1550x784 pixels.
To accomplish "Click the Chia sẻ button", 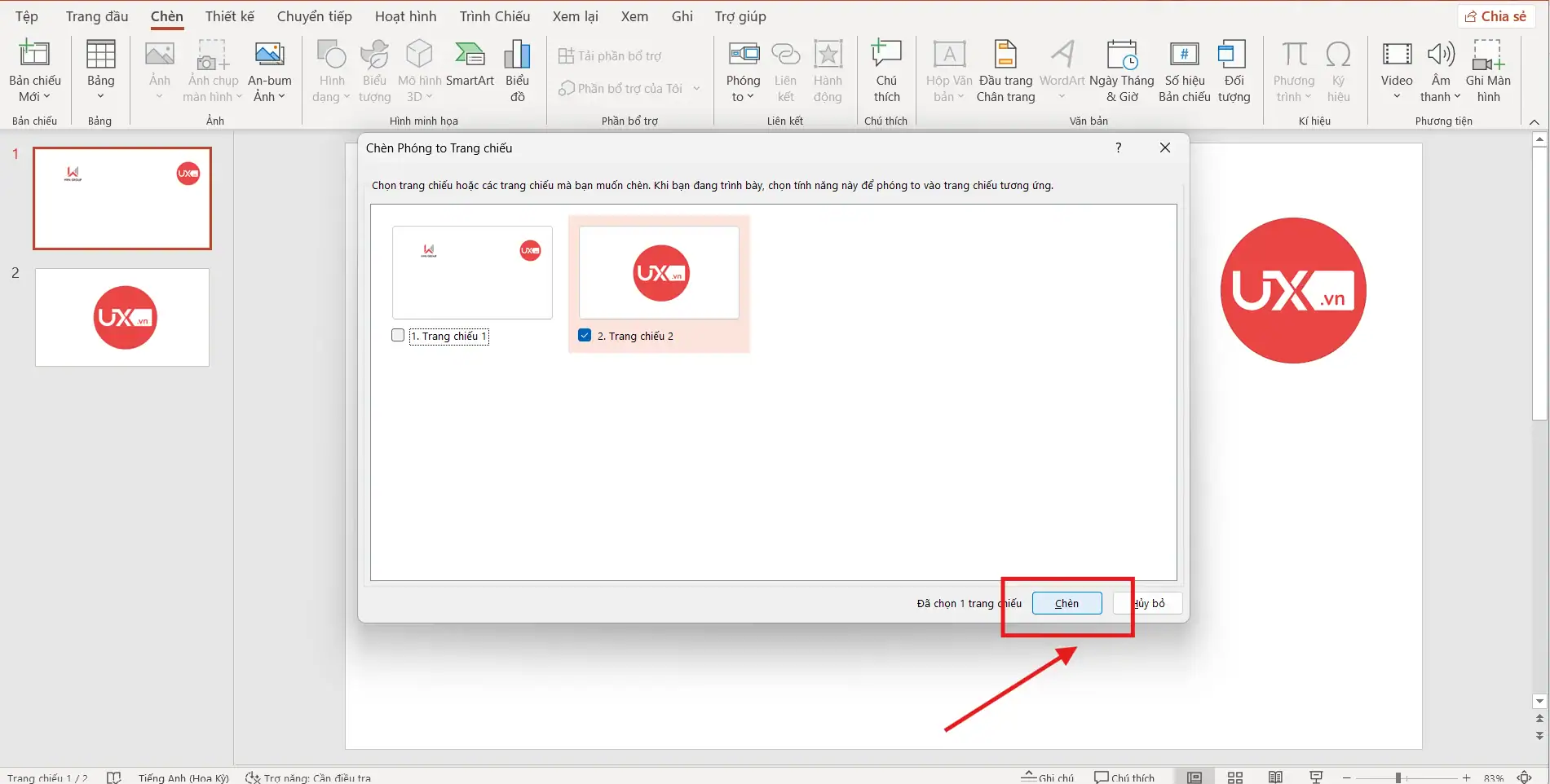I will coord(1496,15).
